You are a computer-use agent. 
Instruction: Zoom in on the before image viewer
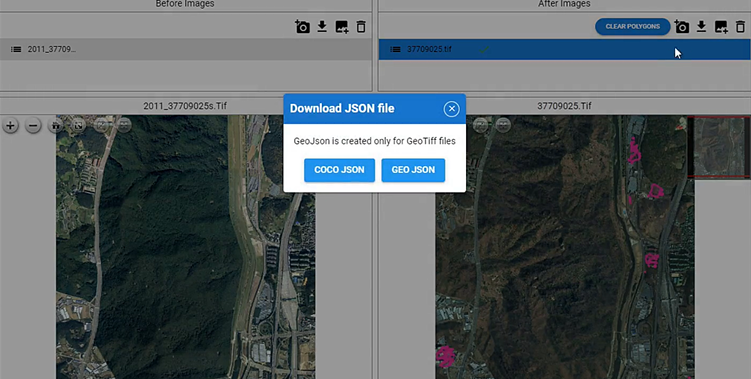click(x=10, y=126)
